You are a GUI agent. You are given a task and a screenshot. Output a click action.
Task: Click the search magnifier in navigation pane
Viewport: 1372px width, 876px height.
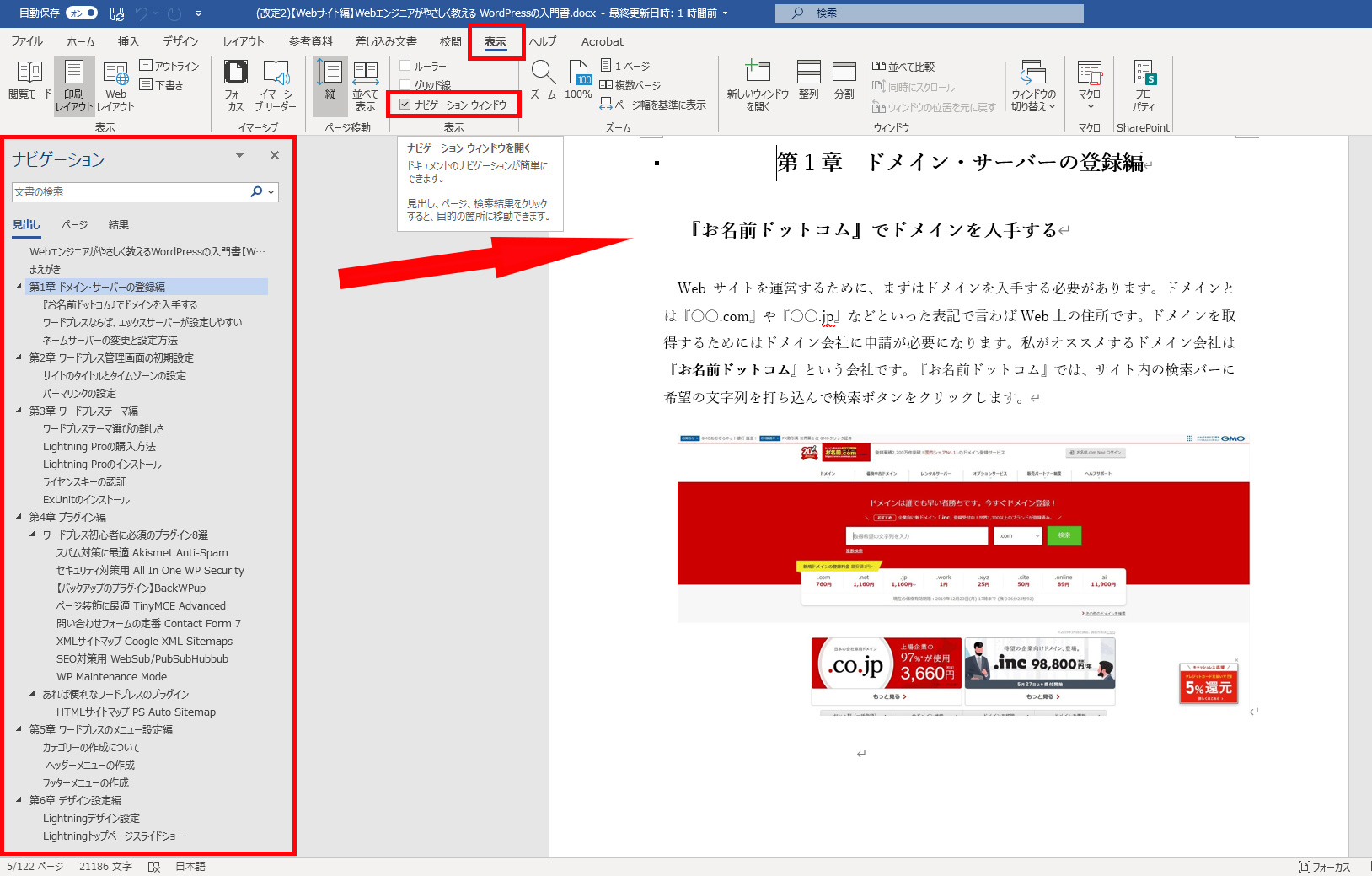click(256, 192)
